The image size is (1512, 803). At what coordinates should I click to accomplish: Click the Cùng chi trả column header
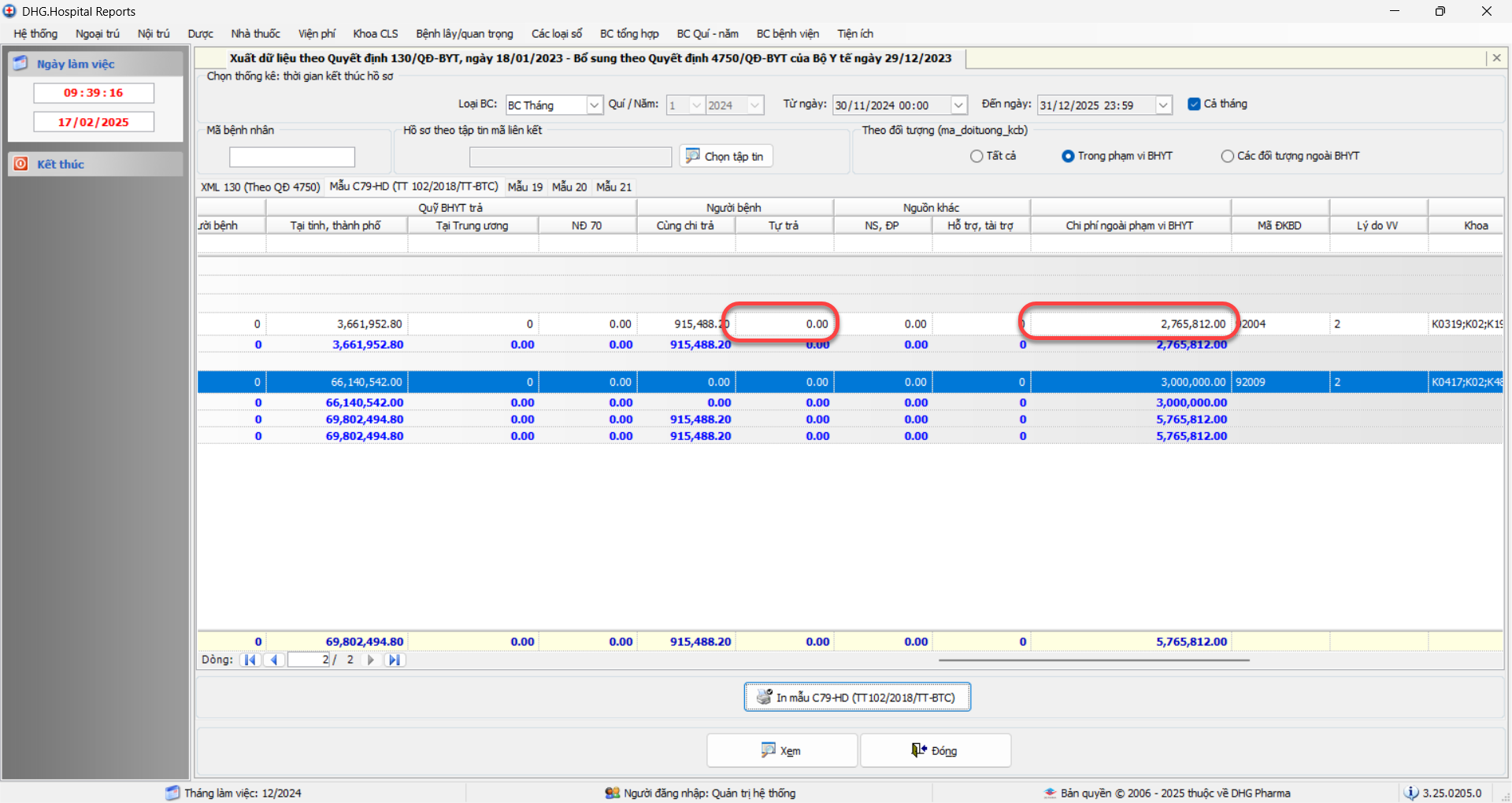click(x=686, y=225)
